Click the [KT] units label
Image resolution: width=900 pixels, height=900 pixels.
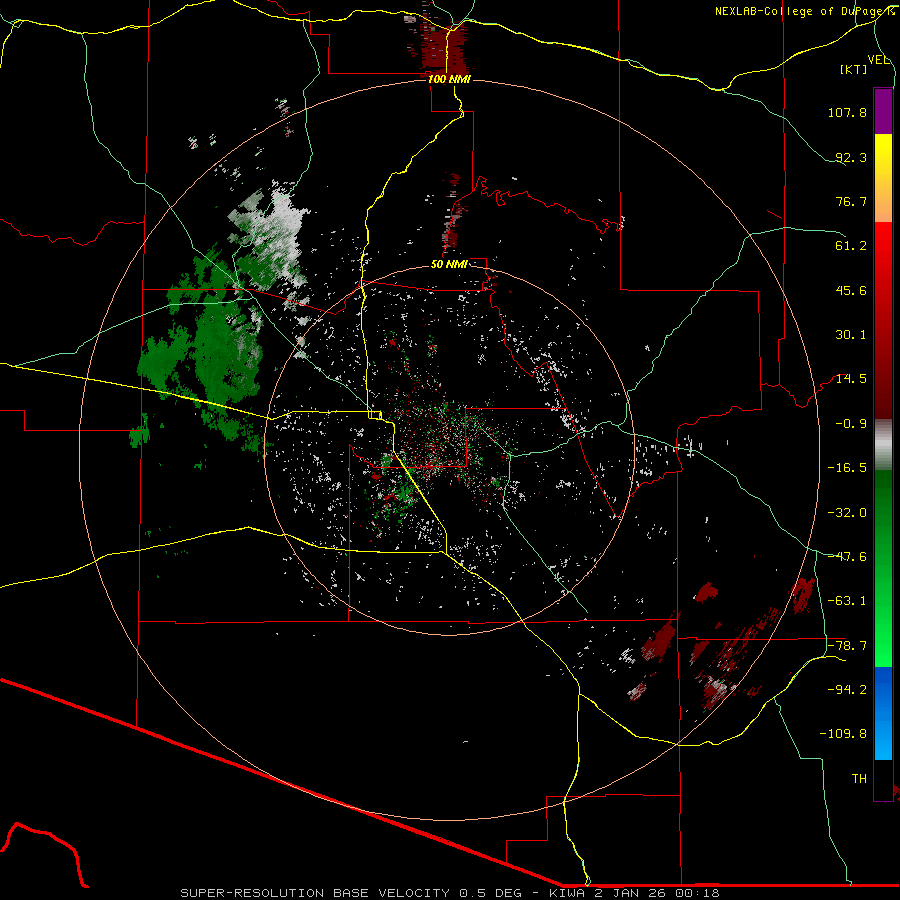[x=854, y=69]
